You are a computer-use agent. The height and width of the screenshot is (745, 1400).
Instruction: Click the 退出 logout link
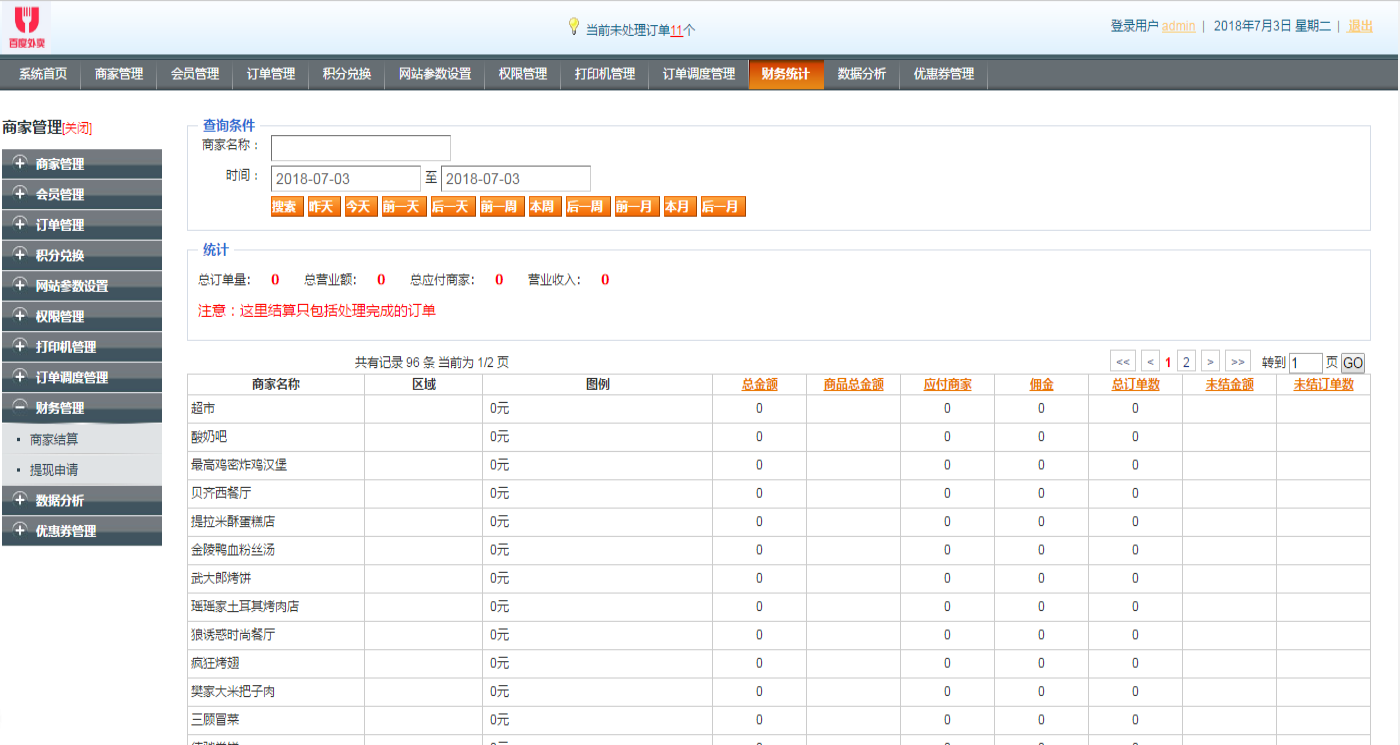[1361, 27]
